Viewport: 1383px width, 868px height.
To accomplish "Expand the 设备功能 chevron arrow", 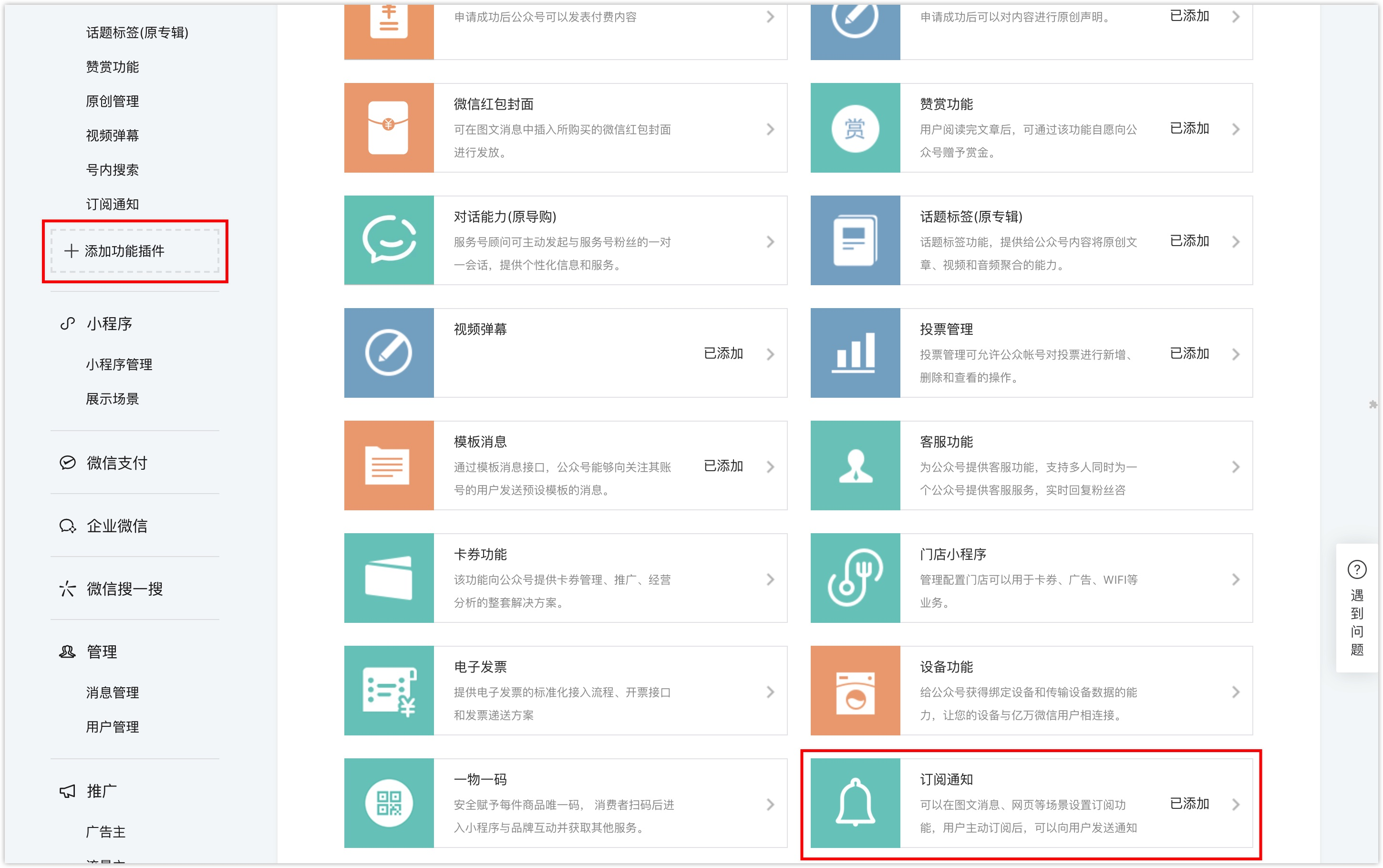I will 1236,692.
